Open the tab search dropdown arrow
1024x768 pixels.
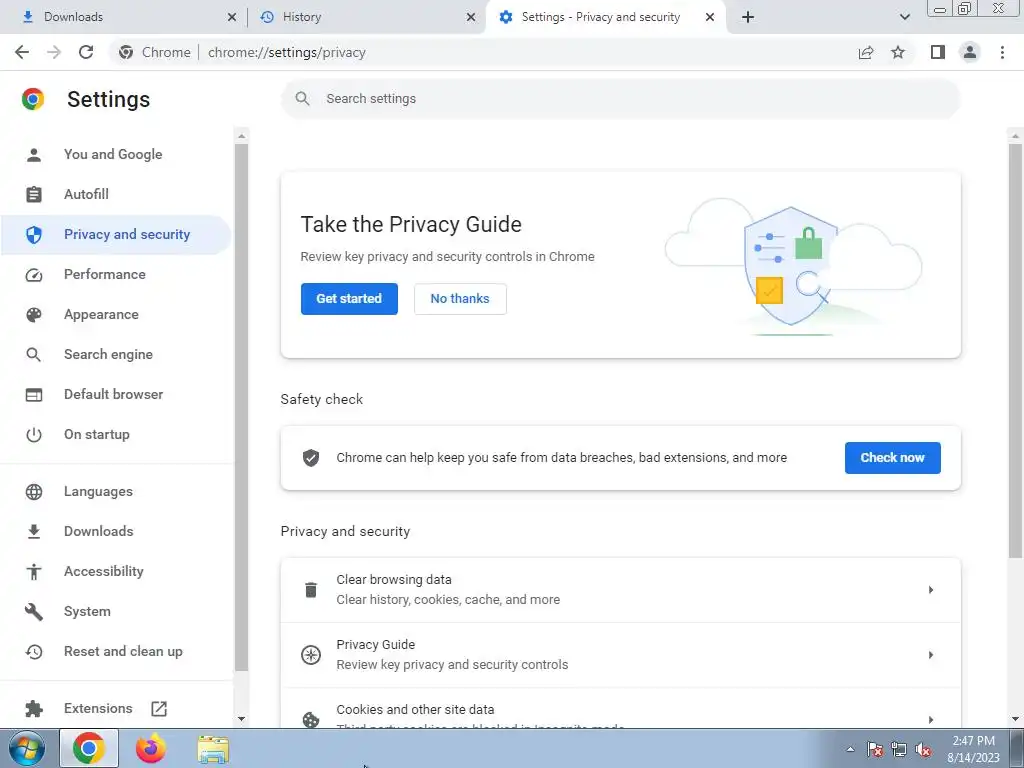coord(904,17)
